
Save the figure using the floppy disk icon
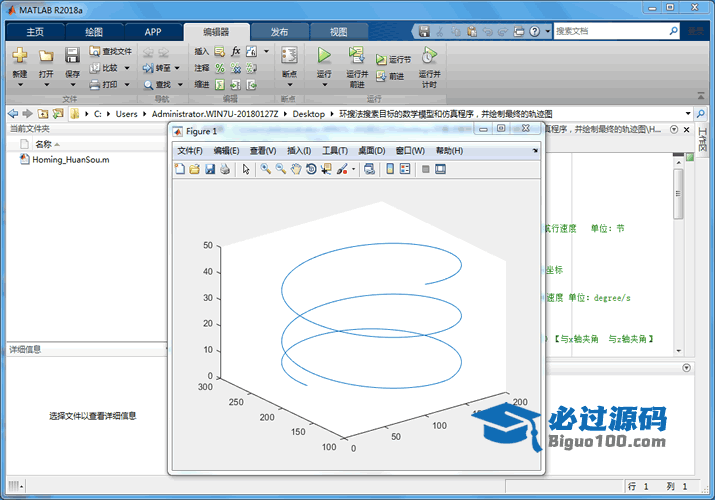pos(210,170)
